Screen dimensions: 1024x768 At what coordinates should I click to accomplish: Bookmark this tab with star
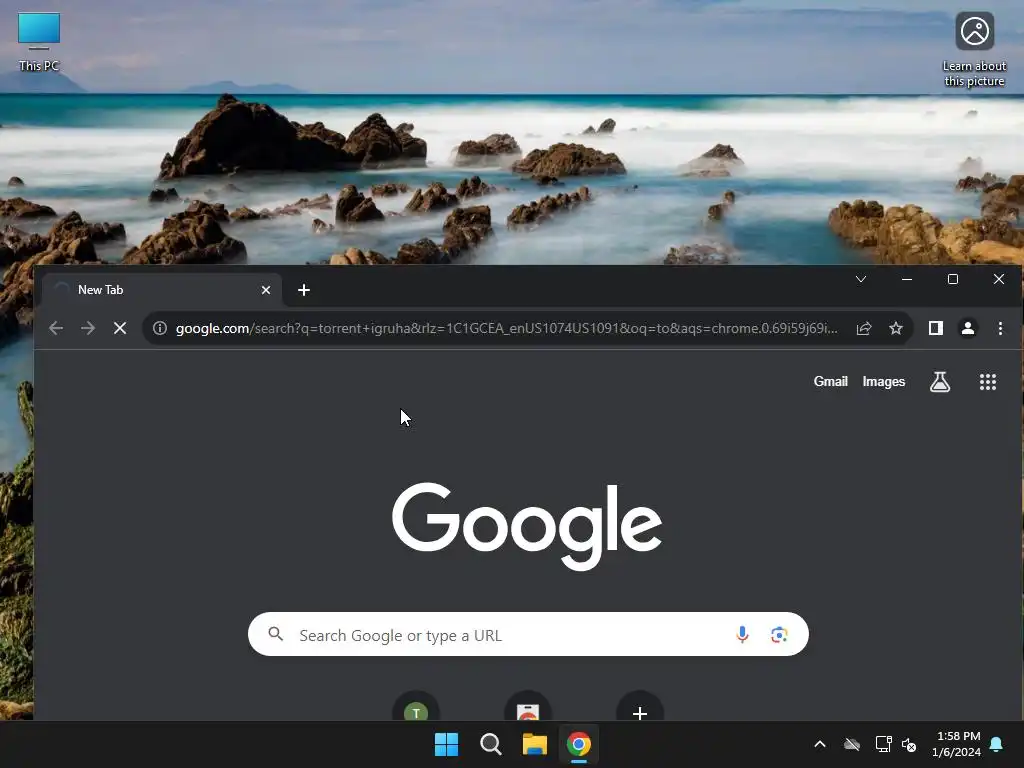point(896,328)
